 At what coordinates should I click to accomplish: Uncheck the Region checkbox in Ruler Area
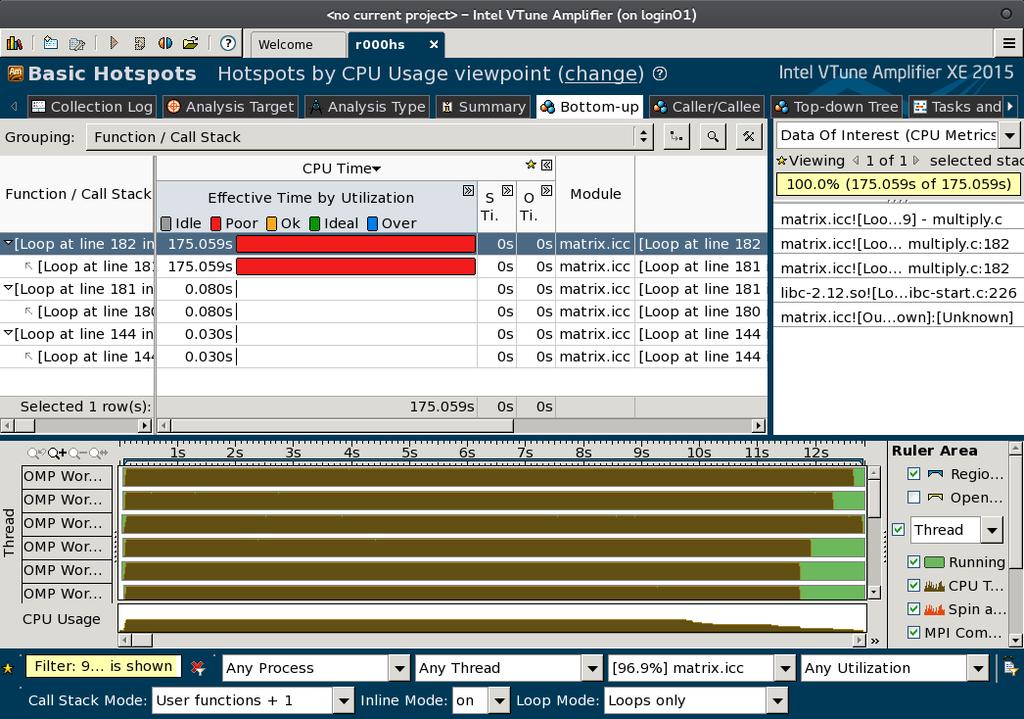click(914, 474)
